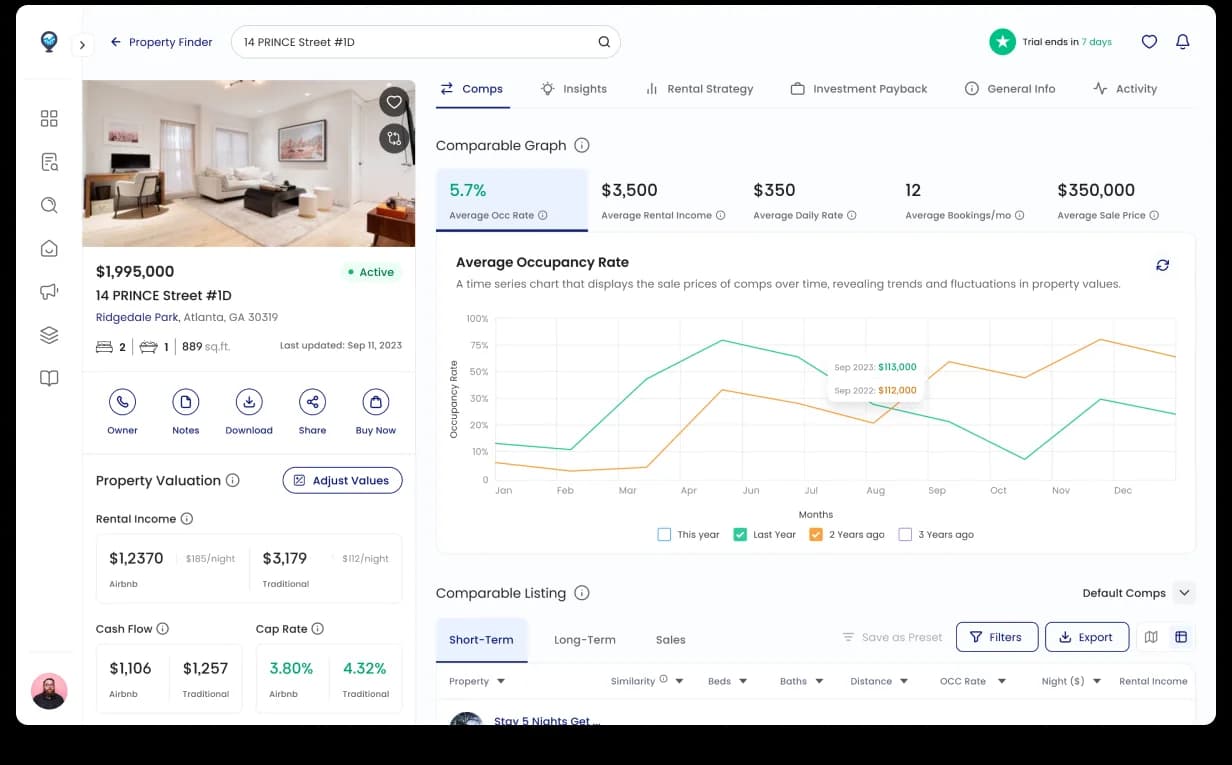Viewport: 1232px width, 765px height.
Task: Open the megaphone icon in the sidebar
Action: (49, 292)
